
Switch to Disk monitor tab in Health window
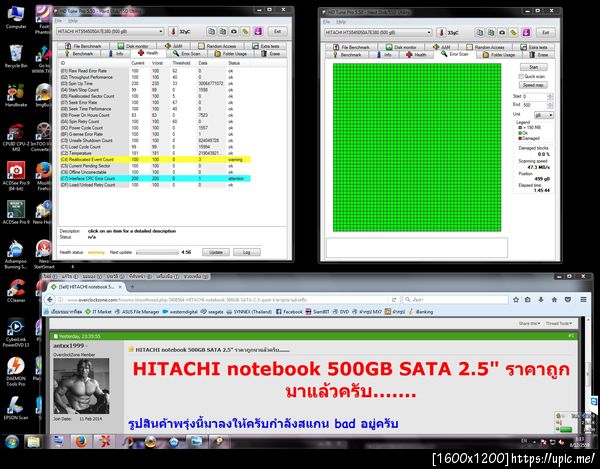click(x=133, y=46)
